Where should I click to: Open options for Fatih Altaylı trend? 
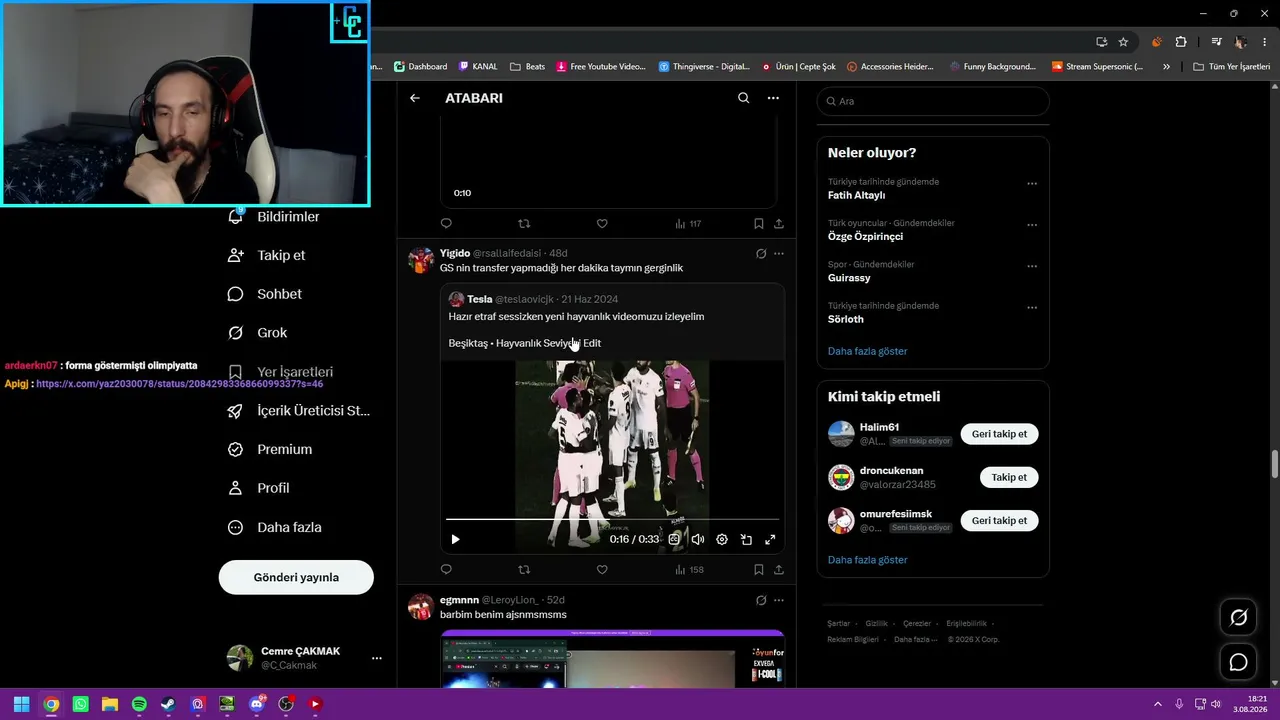click(x=1032, y=184)
